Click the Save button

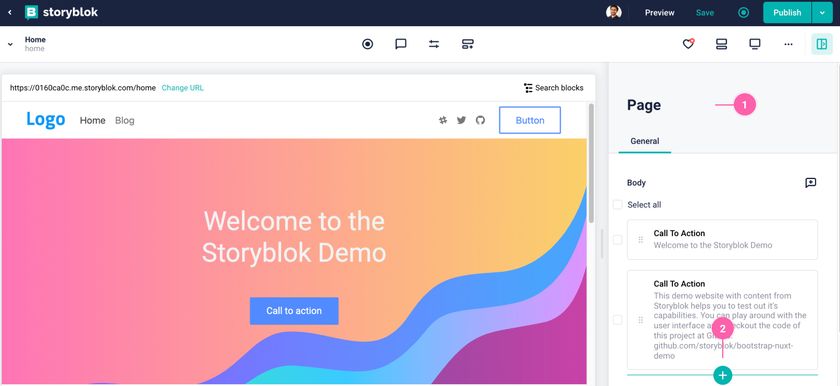(704, 13)
